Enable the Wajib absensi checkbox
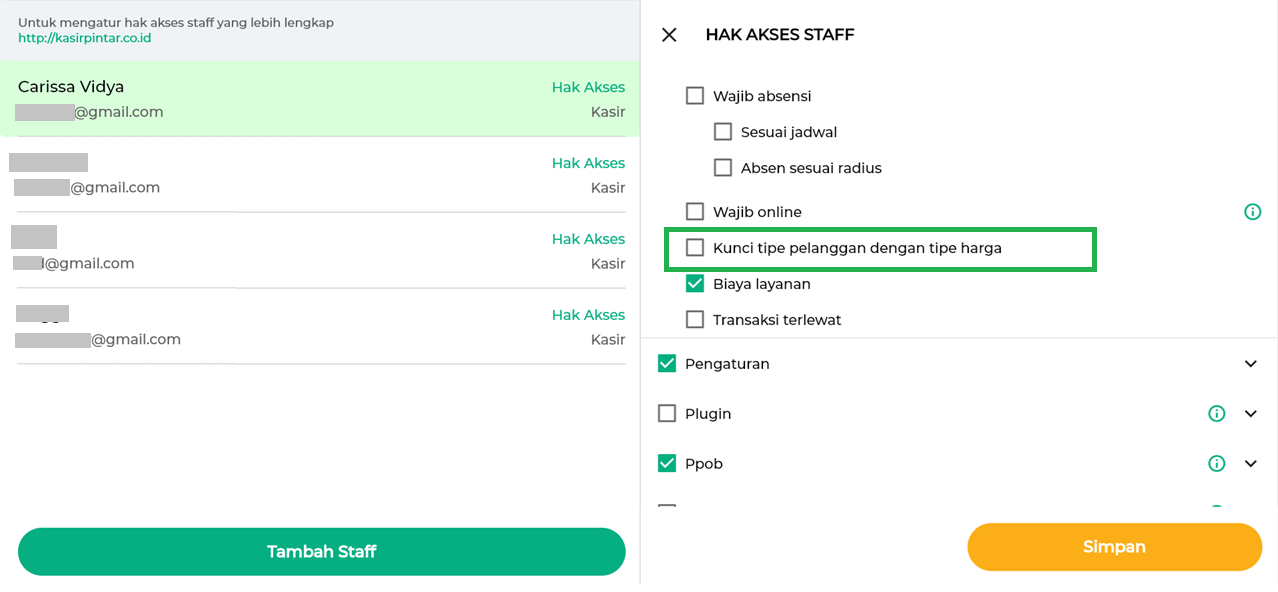Viewport: 1278px width, 592px height. click(695, 96)
